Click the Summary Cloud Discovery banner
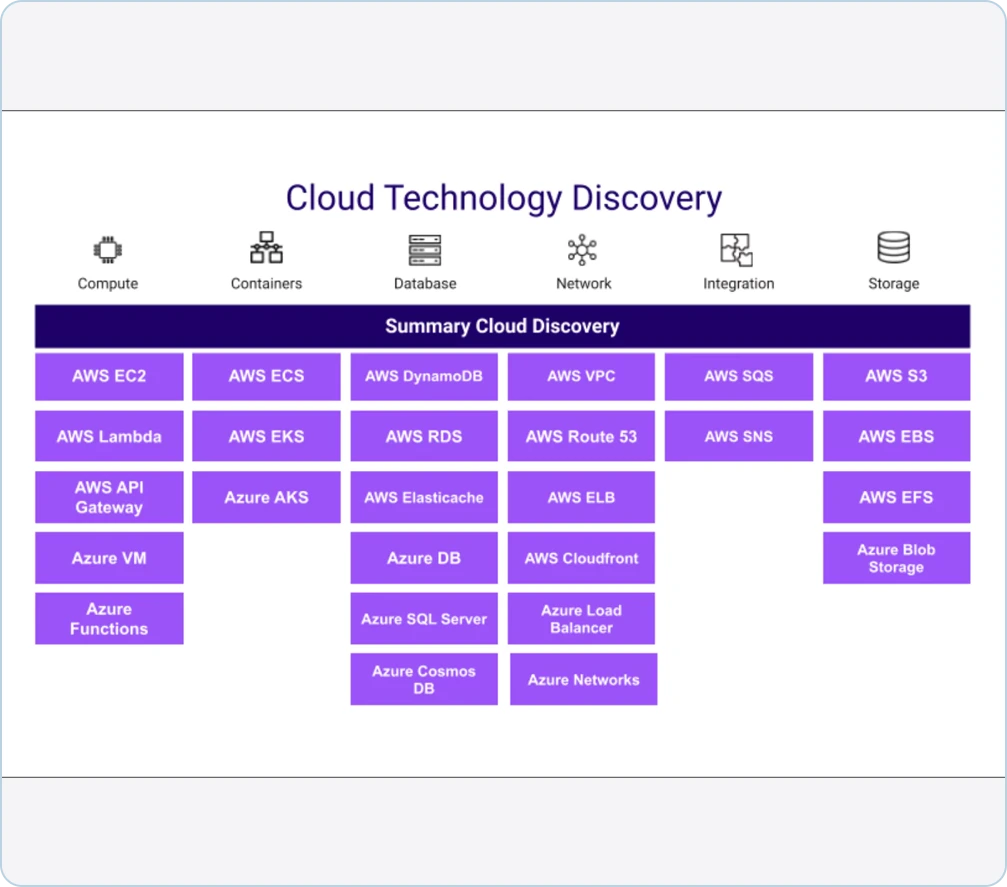This screenshot has width=1007, height=887. [502, 326]
